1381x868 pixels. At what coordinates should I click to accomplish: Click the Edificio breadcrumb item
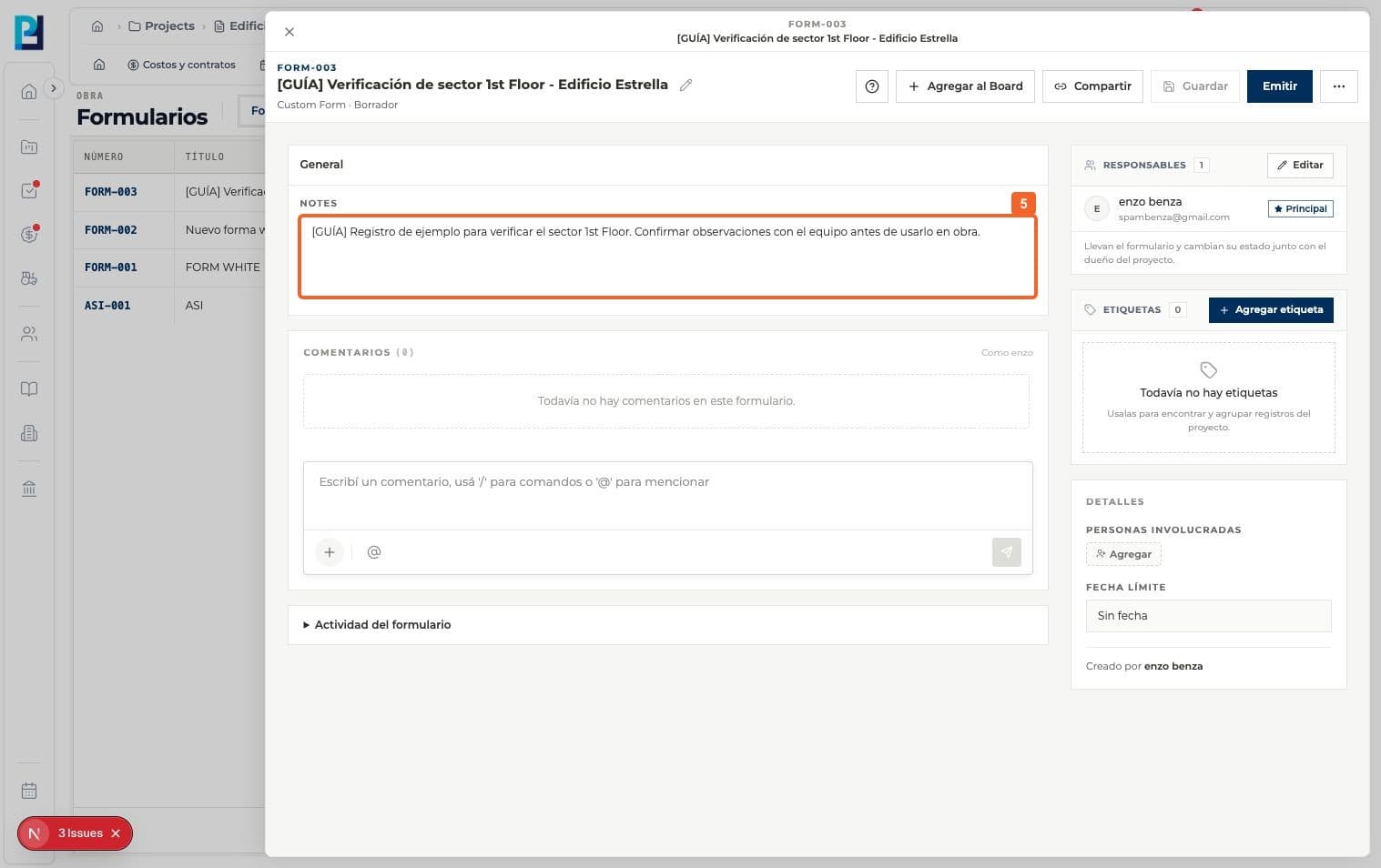pyautogui.click(x=239, y=26)
